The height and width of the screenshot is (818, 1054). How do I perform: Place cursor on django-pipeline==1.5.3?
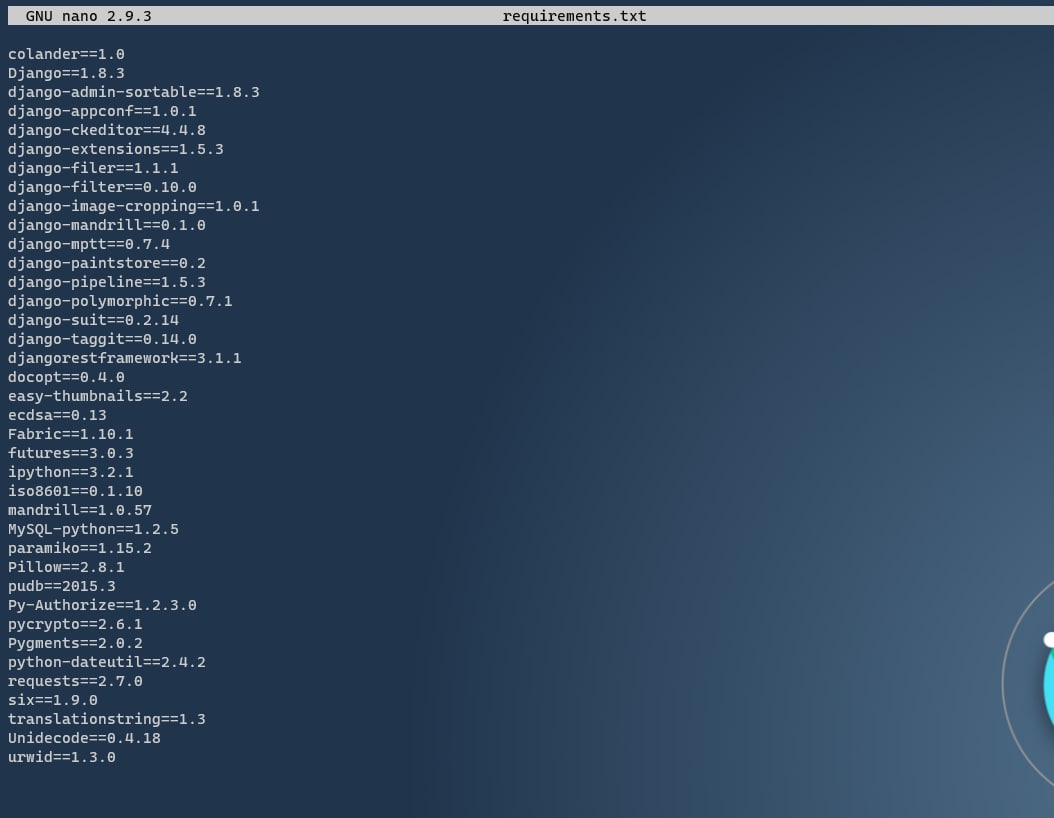pyautogui.click(x=107, y=282)
